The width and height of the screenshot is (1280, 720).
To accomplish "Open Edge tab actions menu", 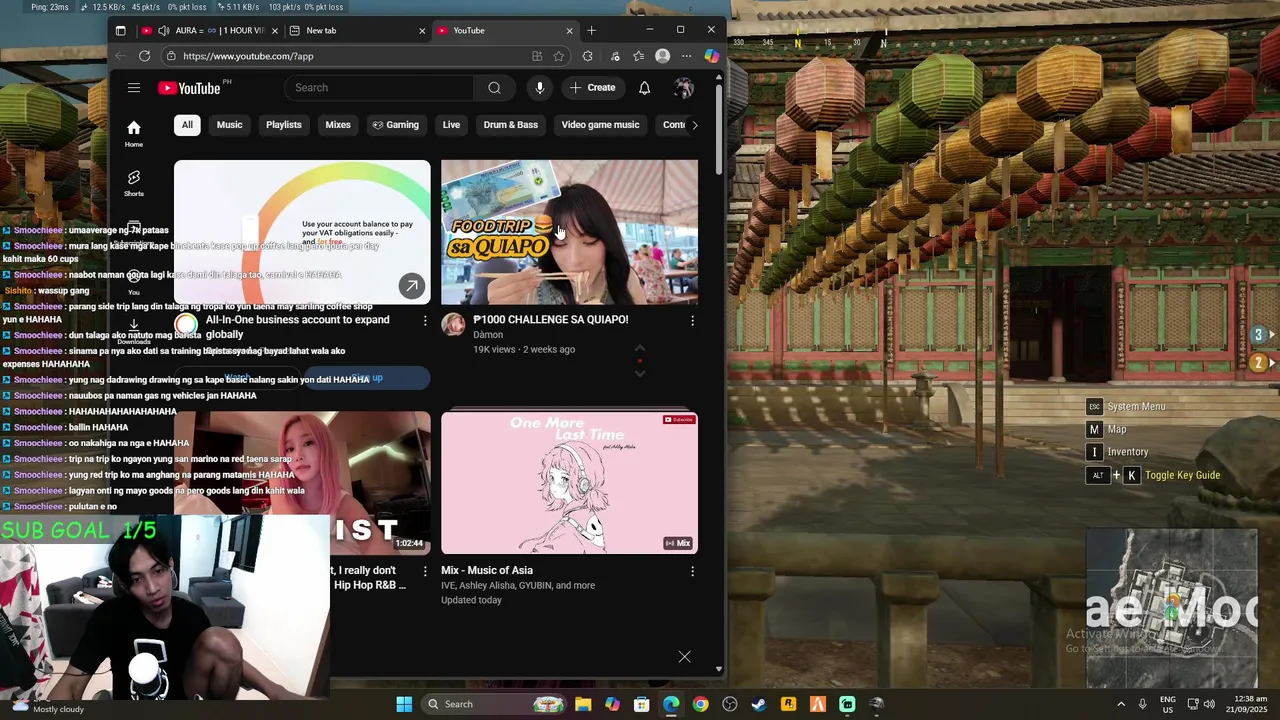I will (x=121, y=31).
